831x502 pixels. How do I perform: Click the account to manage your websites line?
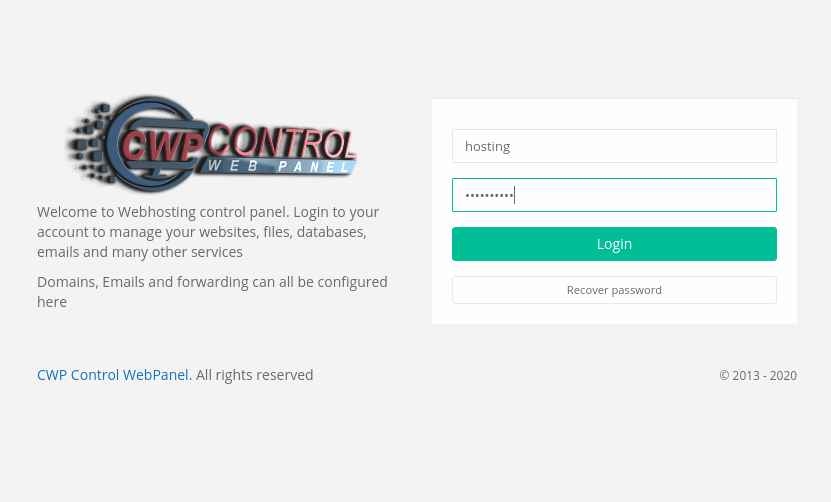tap(202, 232)
